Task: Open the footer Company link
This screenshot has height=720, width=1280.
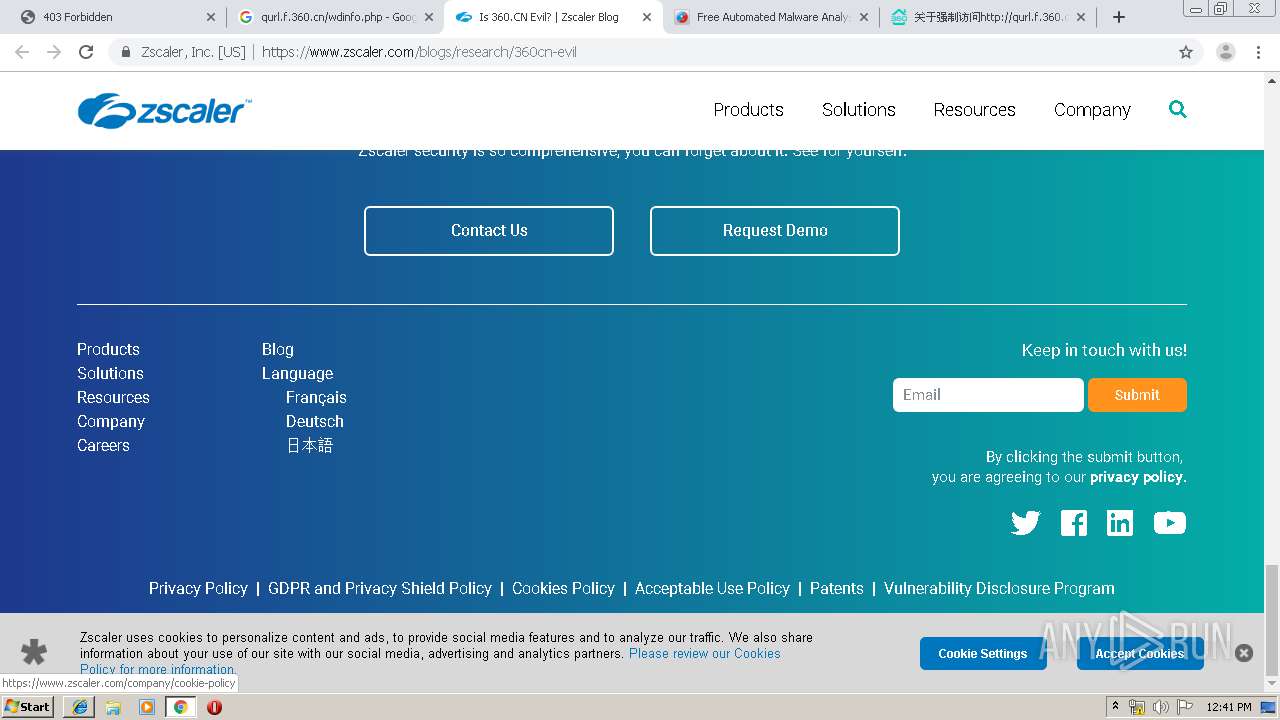Action: (x=111, y=421)
